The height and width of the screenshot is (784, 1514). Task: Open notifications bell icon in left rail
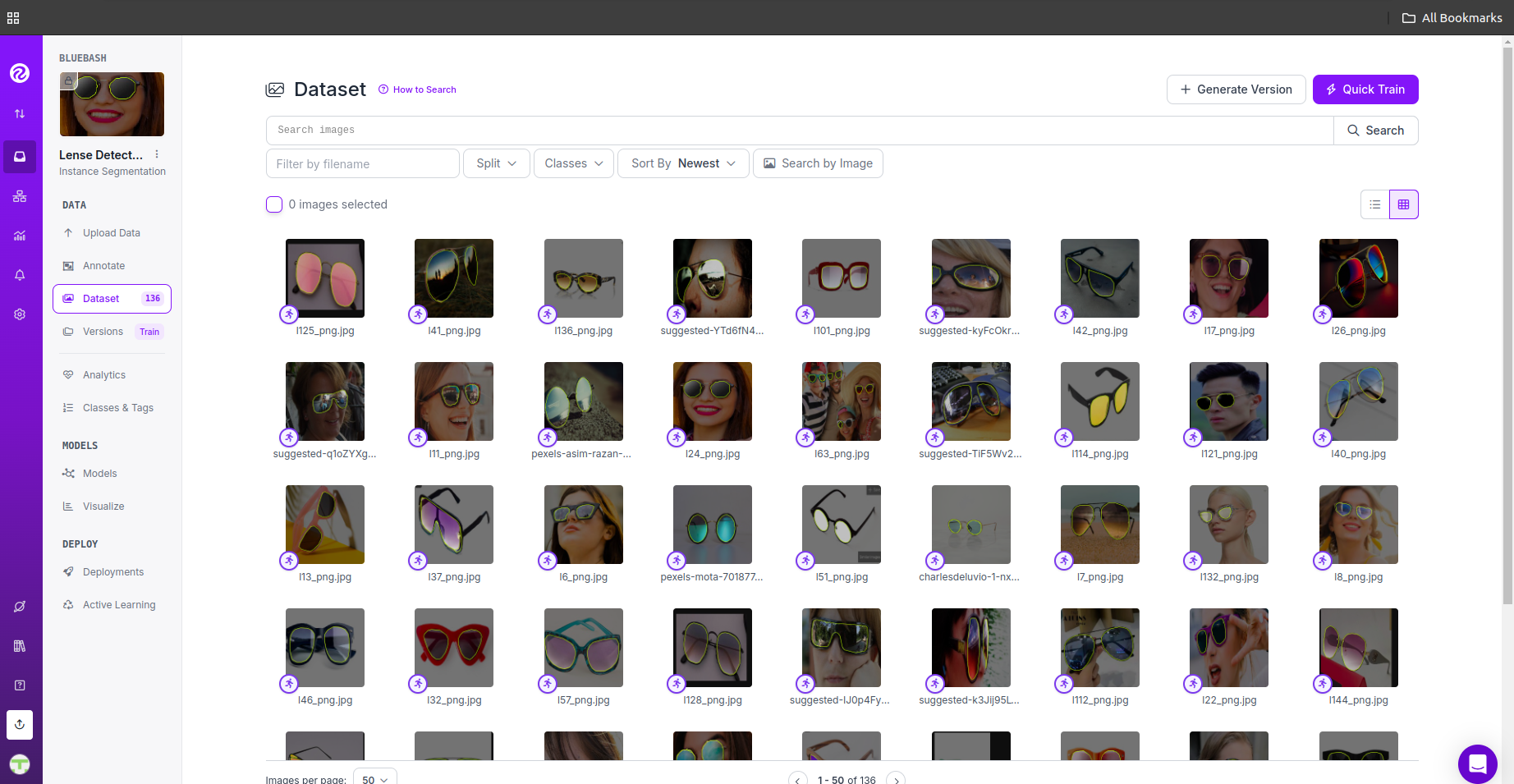click(x=20, y=275)
